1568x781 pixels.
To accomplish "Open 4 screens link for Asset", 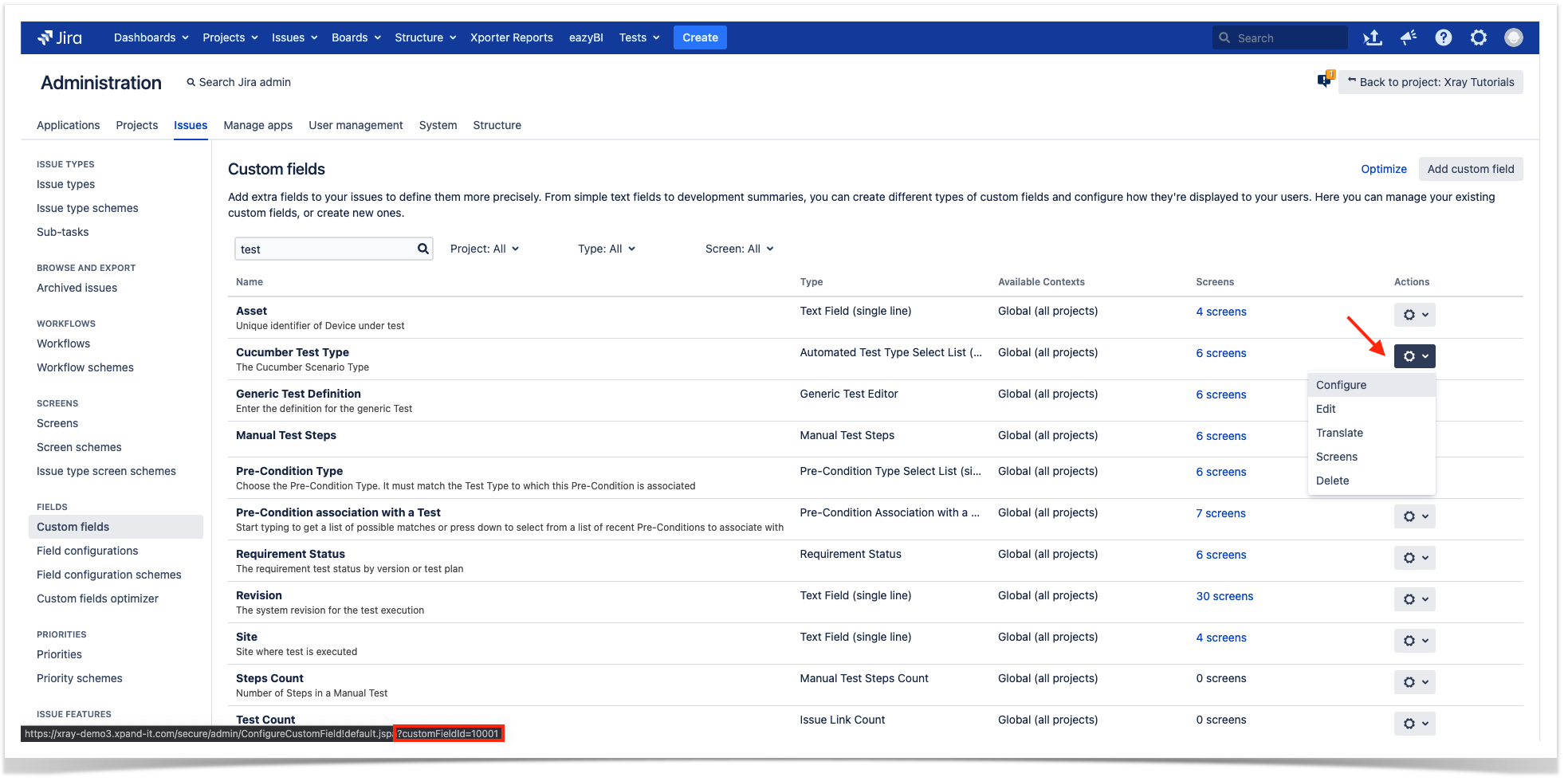I will pyautogui.click(x=1220, y=312).
